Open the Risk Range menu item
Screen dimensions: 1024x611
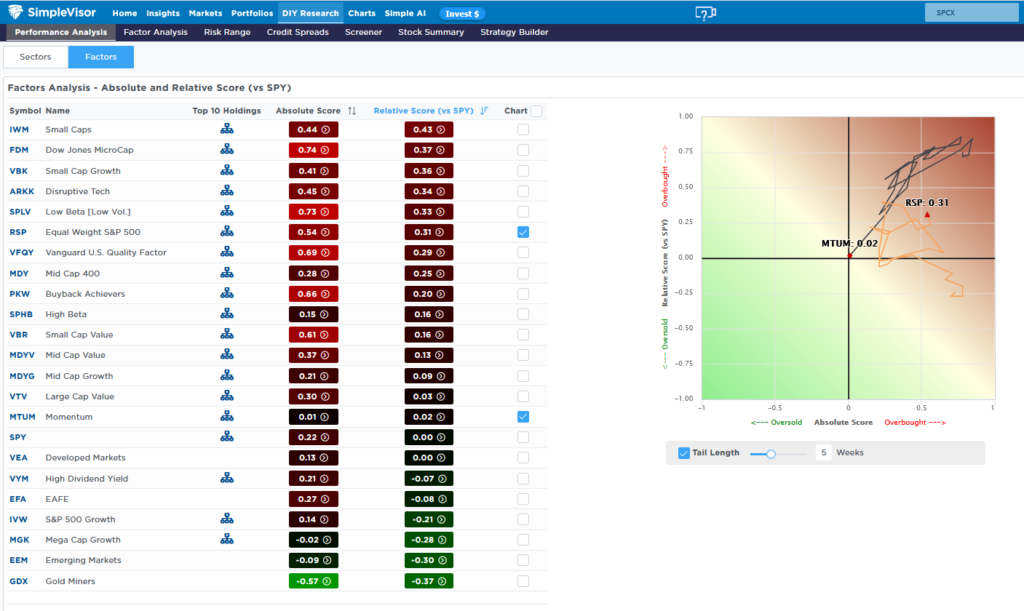pyautogui.click(x=227, y=32)
